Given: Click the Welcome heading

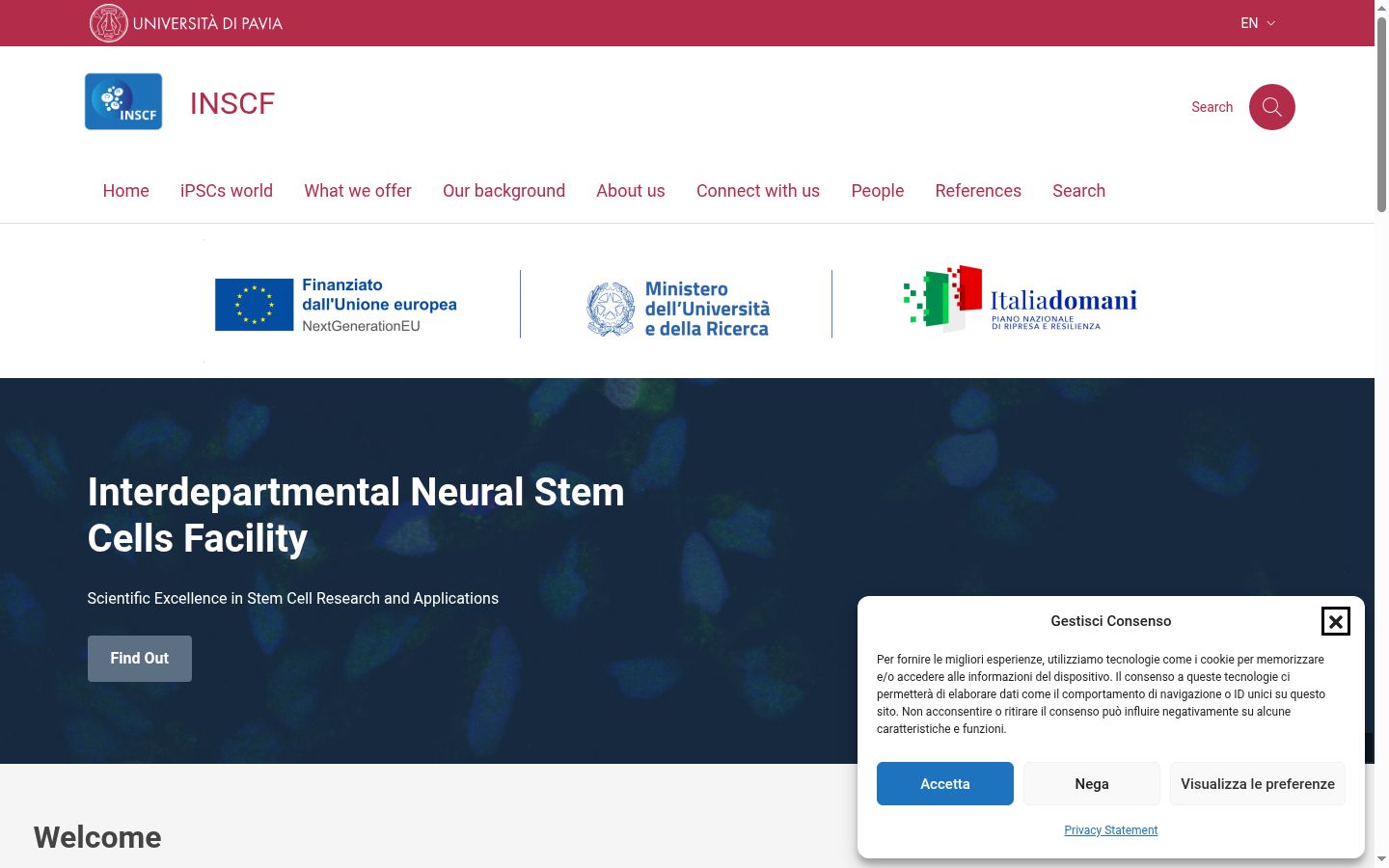Looking at the screenshot, I should [97, 837].
